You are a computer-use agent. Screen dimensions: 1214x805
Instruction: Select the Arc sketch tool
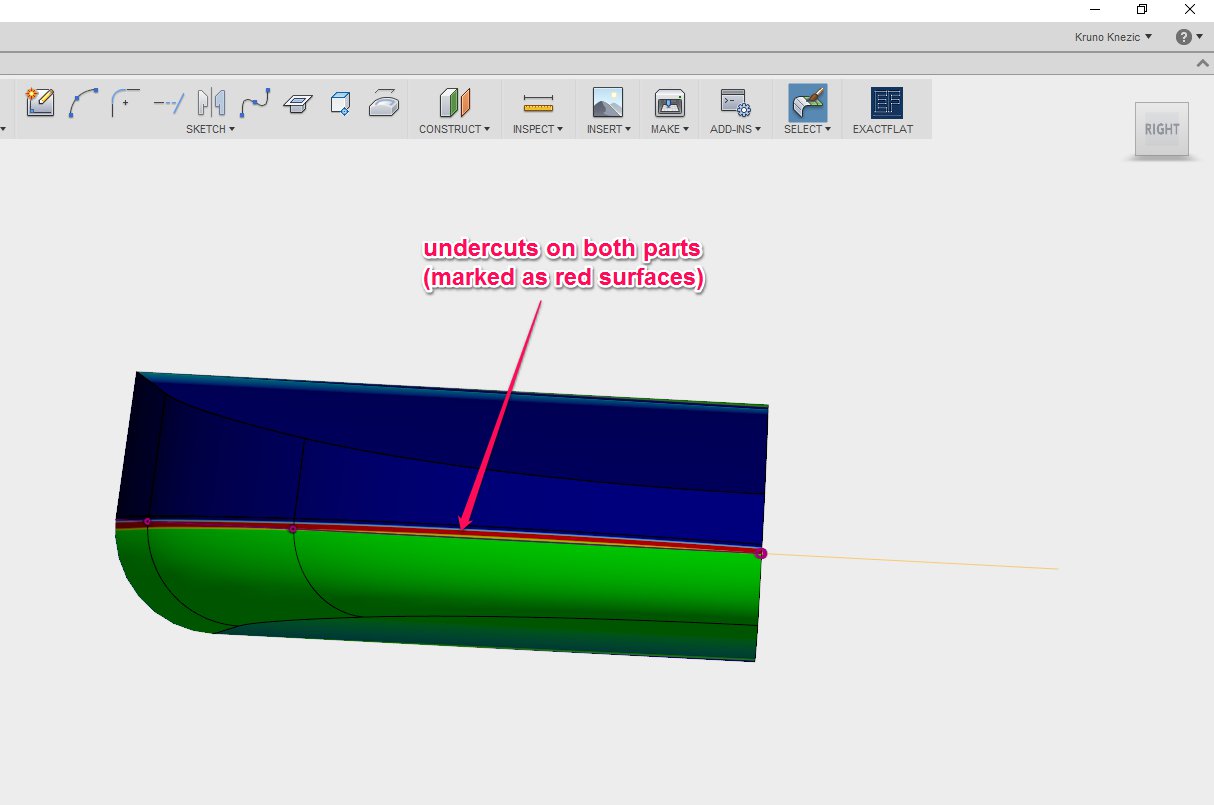tap(83, 101)
